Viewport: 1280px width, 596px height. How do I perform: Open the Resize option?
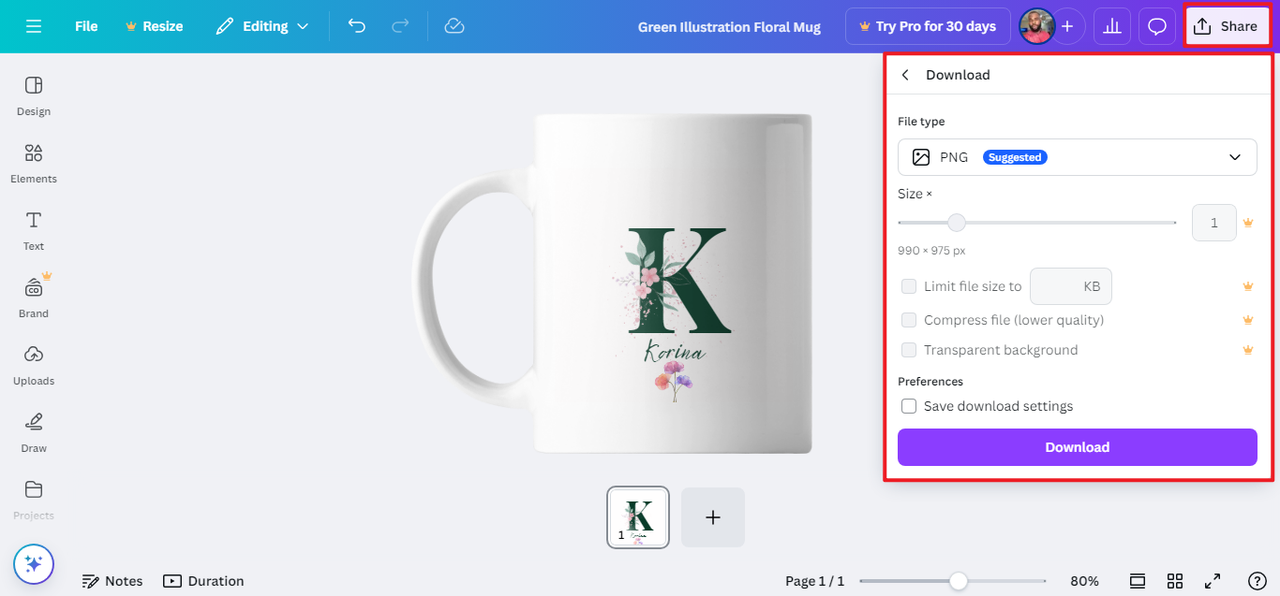[x=154, y=26]
